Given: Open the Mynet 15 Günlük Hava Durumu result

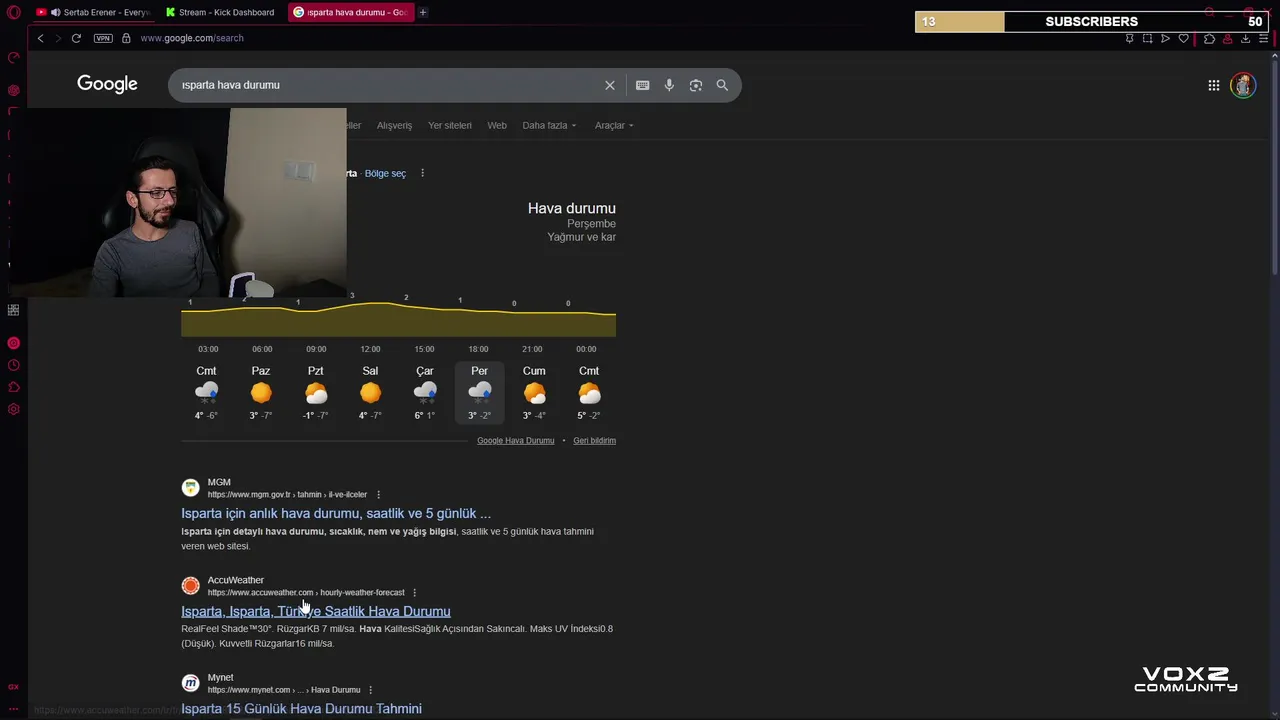Looking at the screenshot, I should tap(301, 708).
